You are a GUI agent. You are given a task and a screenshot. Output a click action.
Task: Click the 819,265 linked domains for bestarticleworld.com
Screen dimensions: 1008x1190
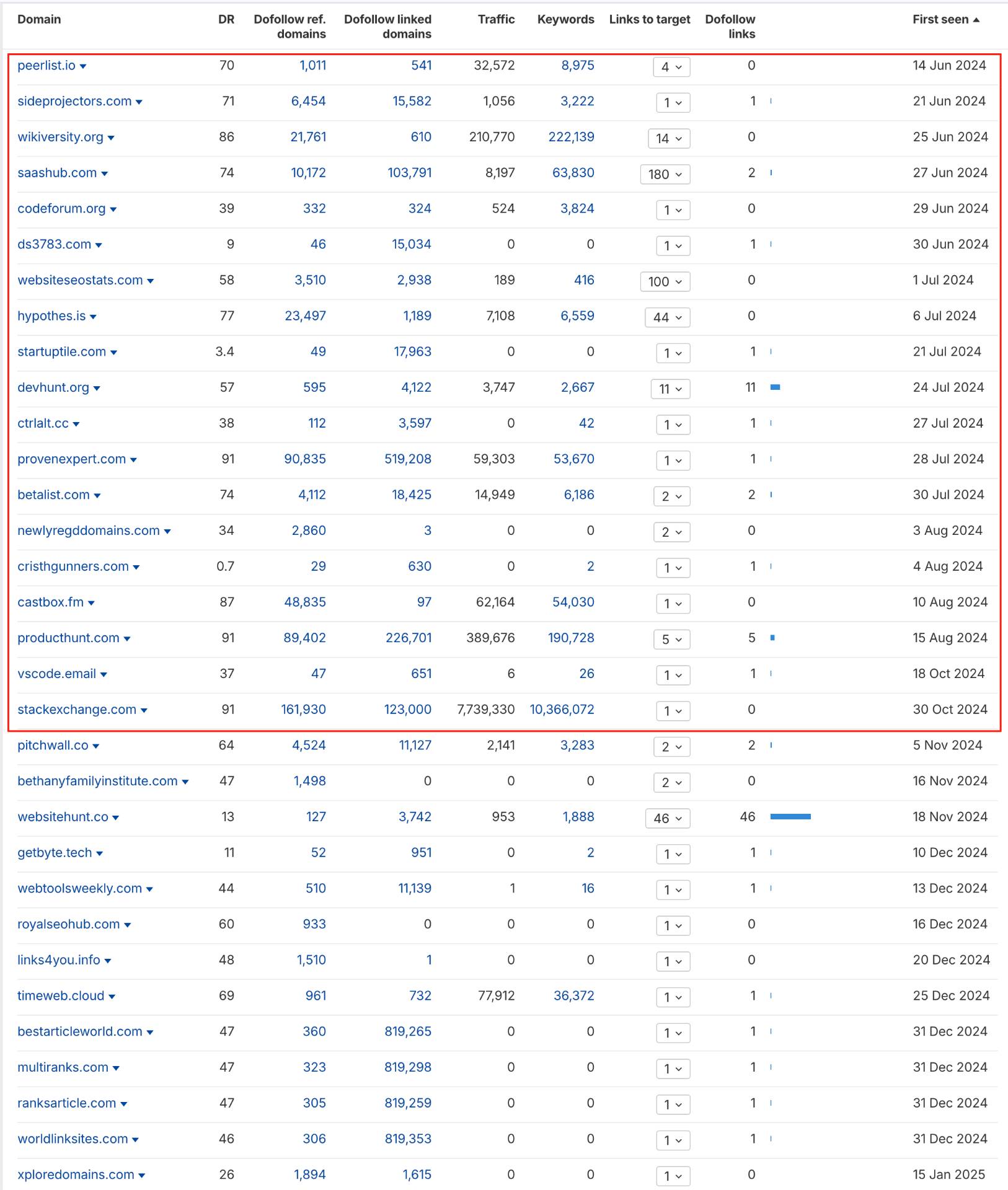(408, 1031)
